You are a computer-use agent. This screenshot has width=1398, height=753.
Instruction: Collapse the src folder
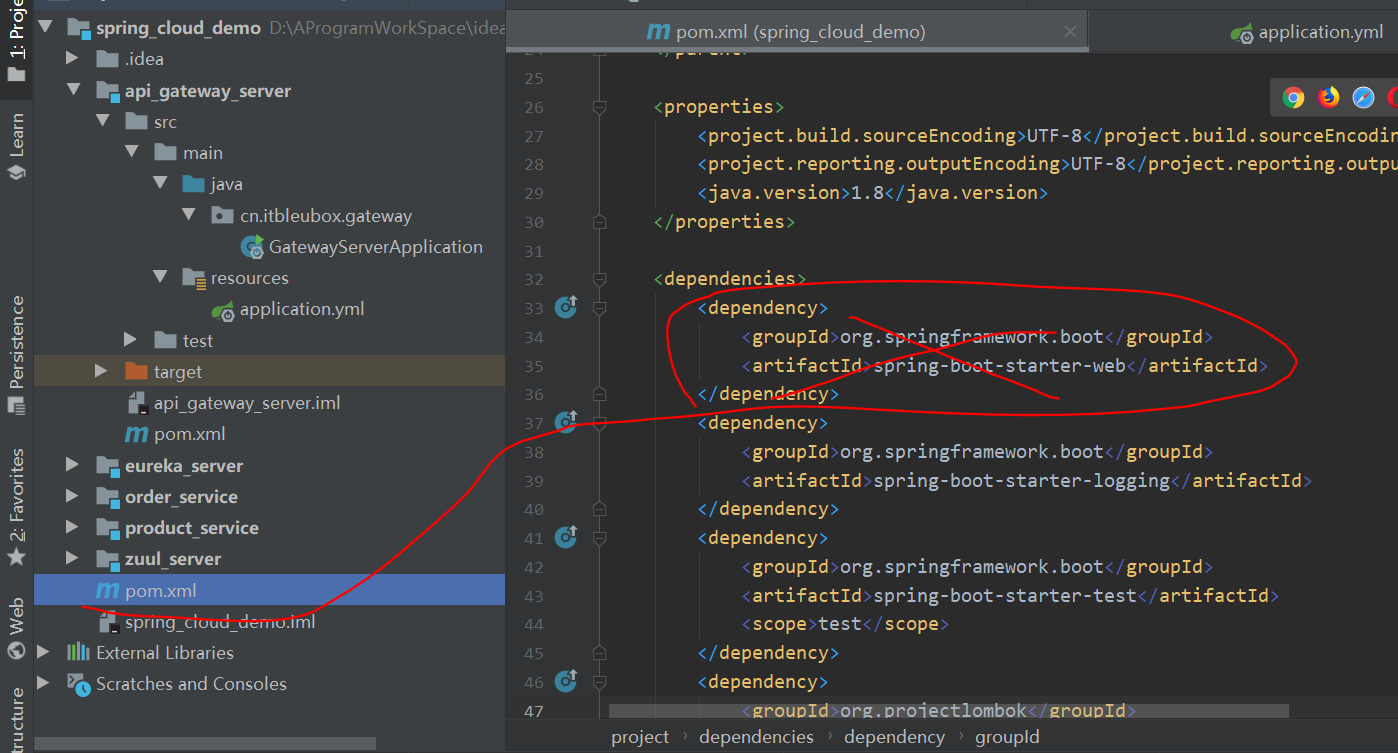coord(101,121)
